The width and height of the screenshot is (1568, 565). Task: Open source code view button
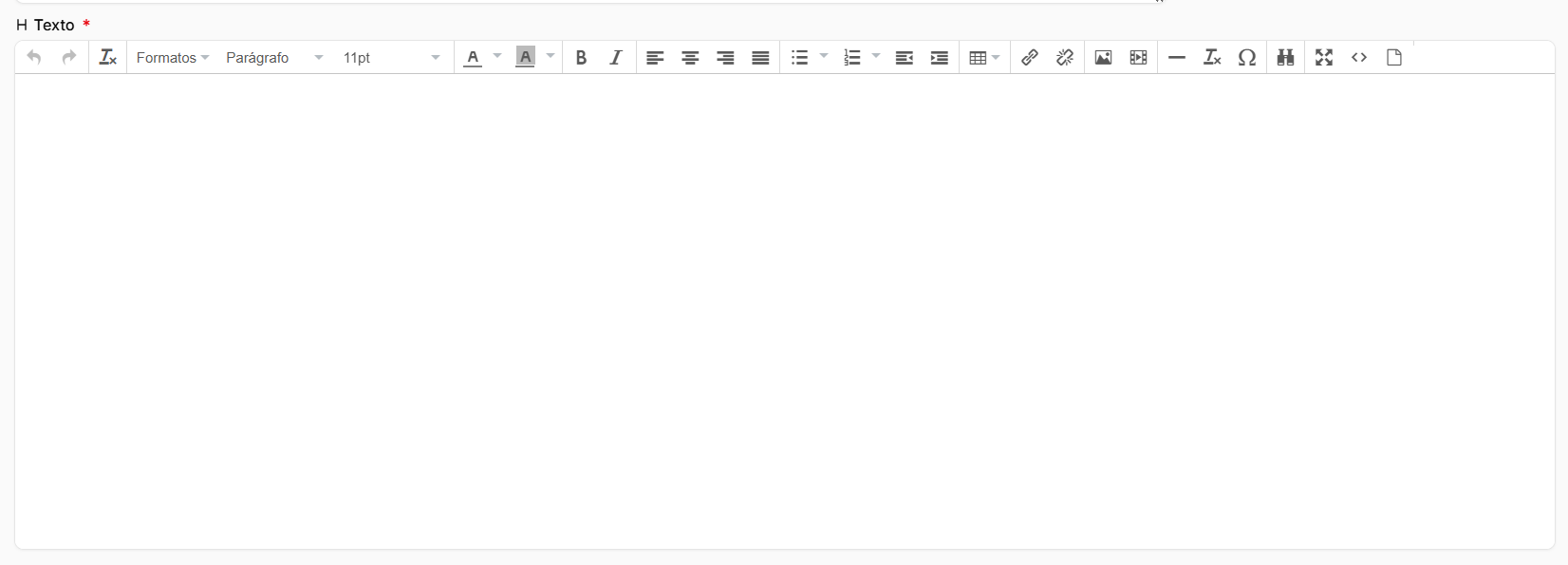click(x=1359, y=58)
